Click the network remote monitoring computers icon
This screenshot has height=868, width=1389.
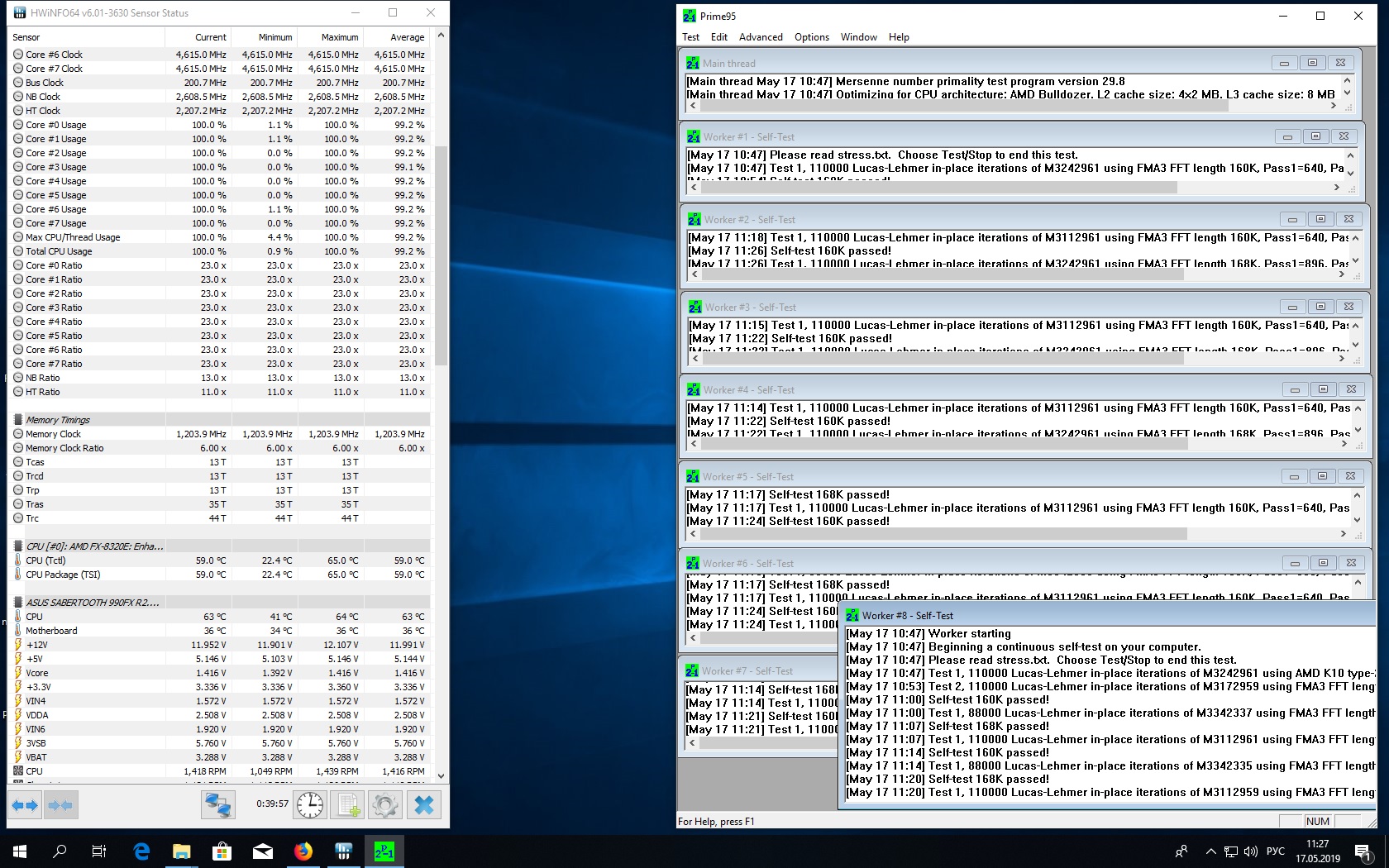coord(218,804)
